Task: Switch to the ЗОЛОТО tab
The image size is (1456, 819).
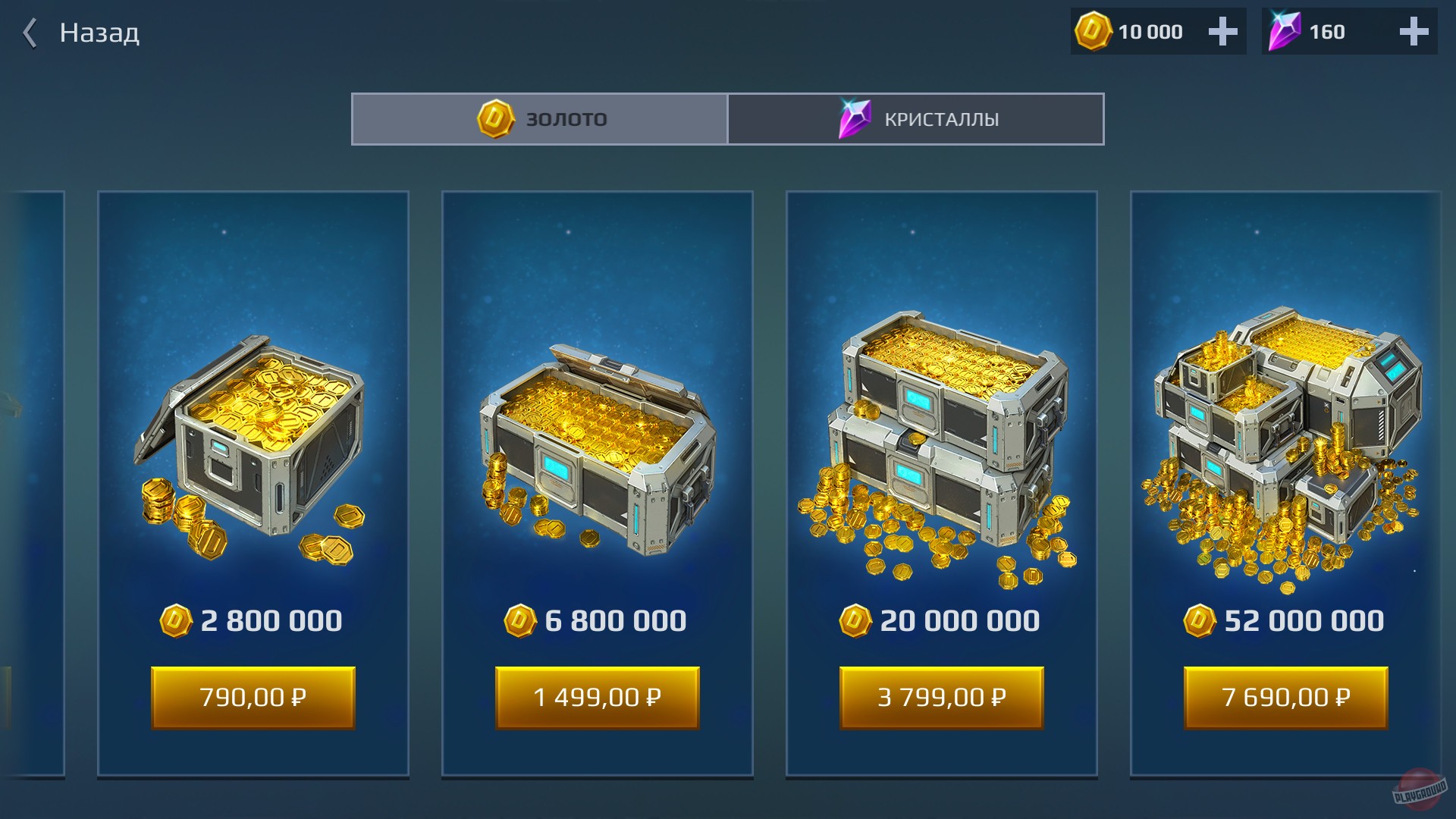Action: [539, 119]
